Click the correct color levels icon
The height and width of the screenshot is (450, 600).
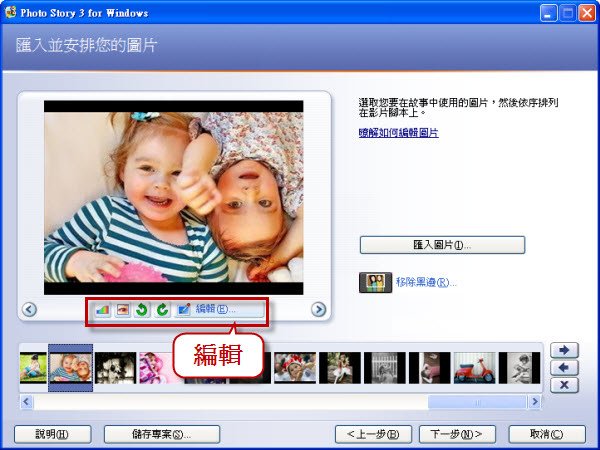click(x=103, y=310)
